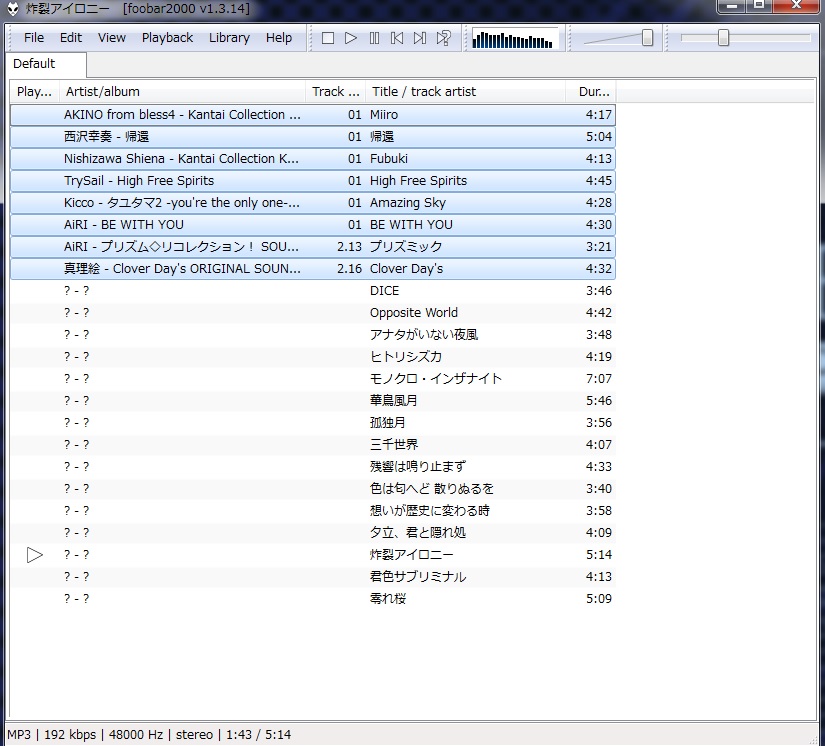
Task: Select the track Fubuki
Action: 313,159
